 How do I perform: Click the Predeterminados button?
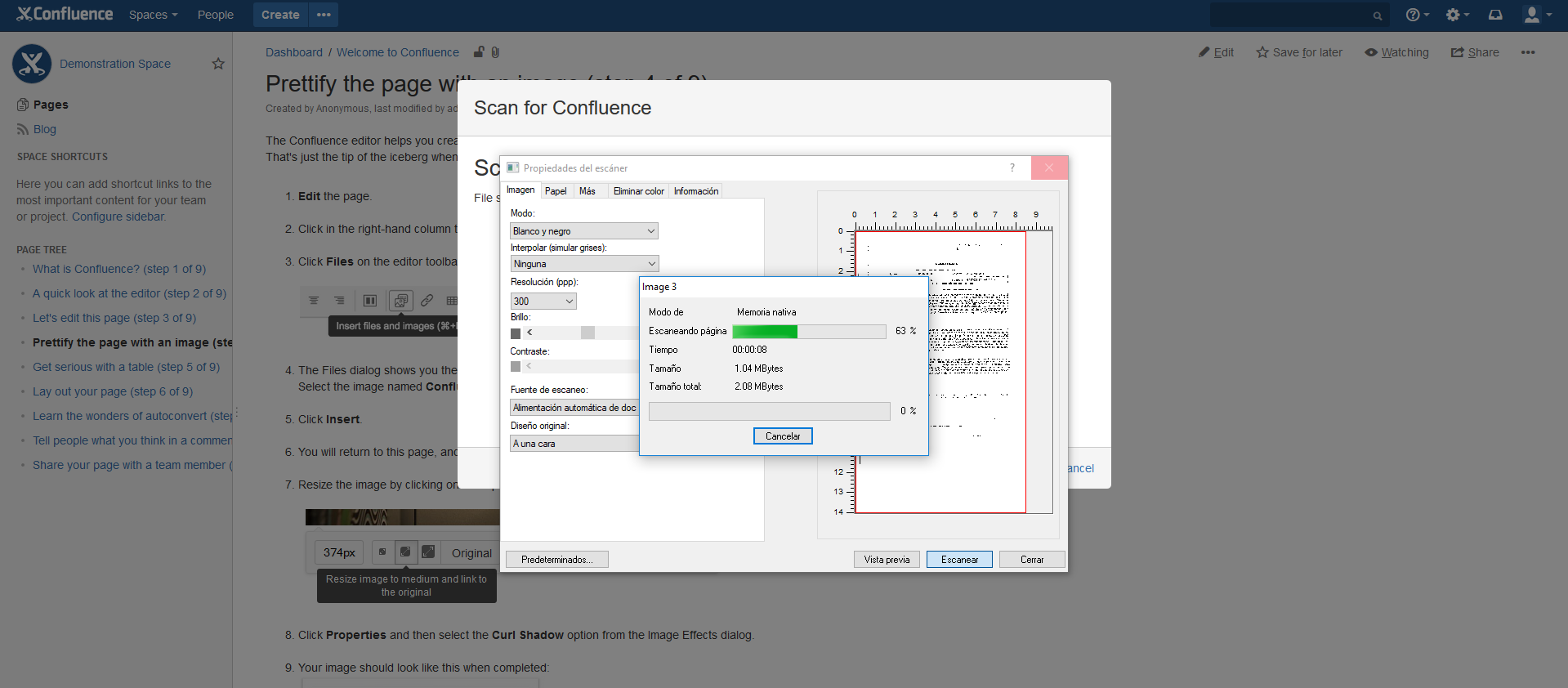tap(557, 560)
